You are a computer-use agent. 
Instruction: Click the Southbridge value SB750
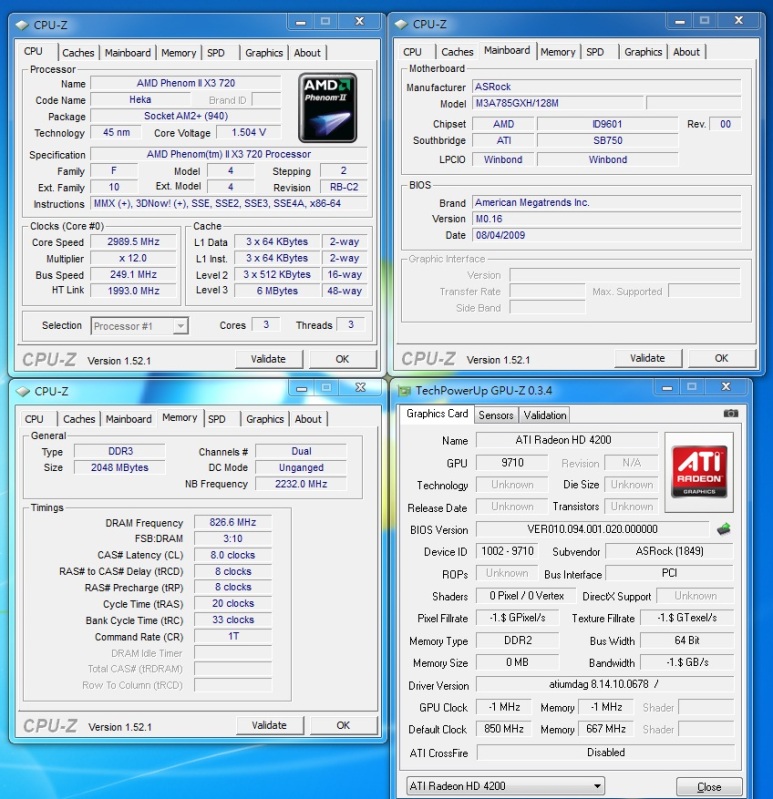607,140
